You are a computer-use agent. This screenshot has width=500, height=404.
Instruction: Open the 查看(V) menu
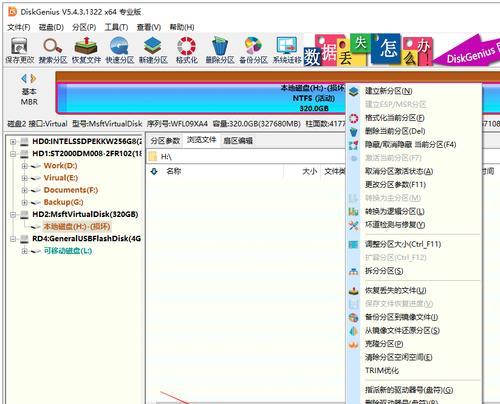pos(149,27)
